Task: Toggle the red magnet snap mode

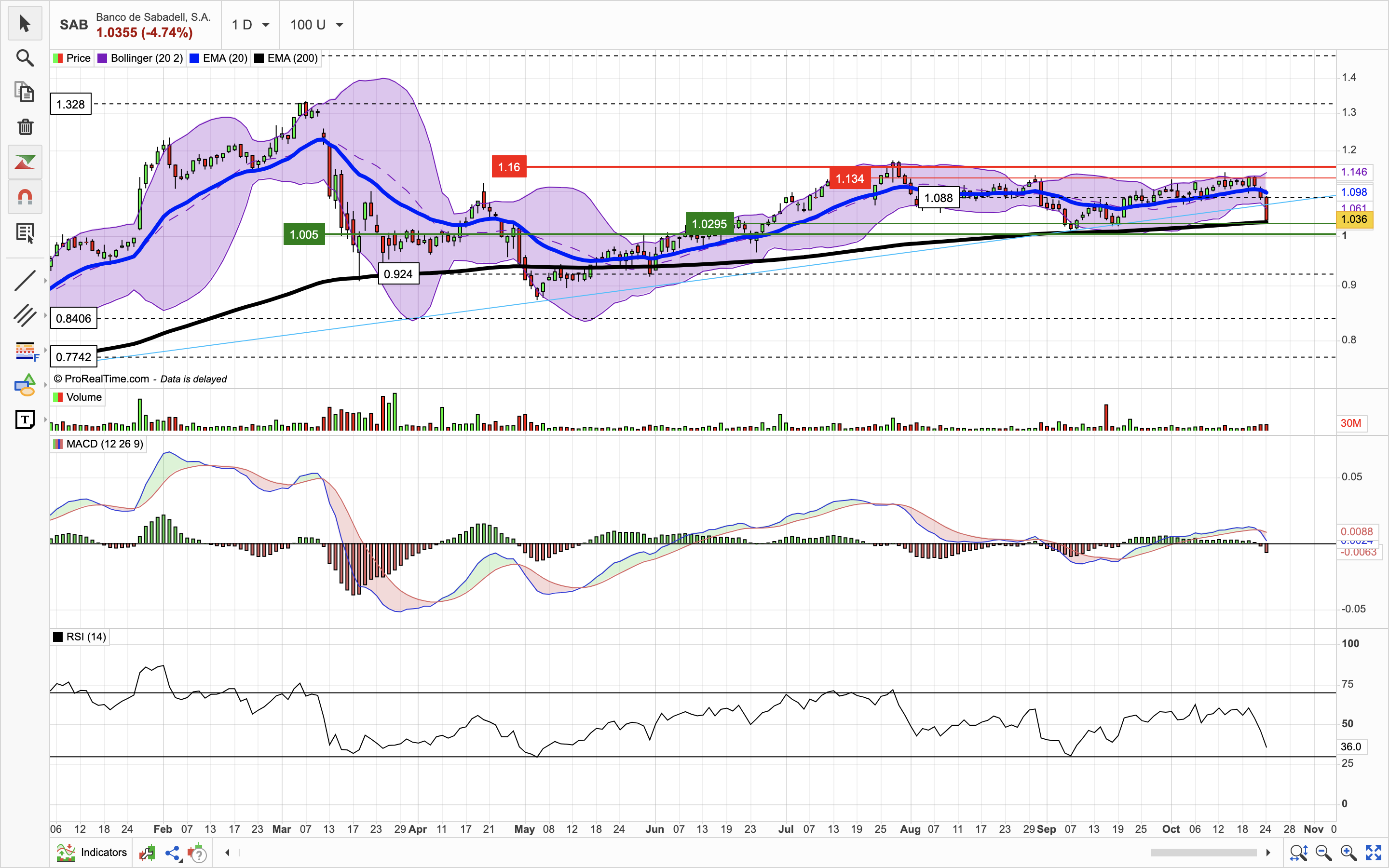Action: click(x=25, y=197)
